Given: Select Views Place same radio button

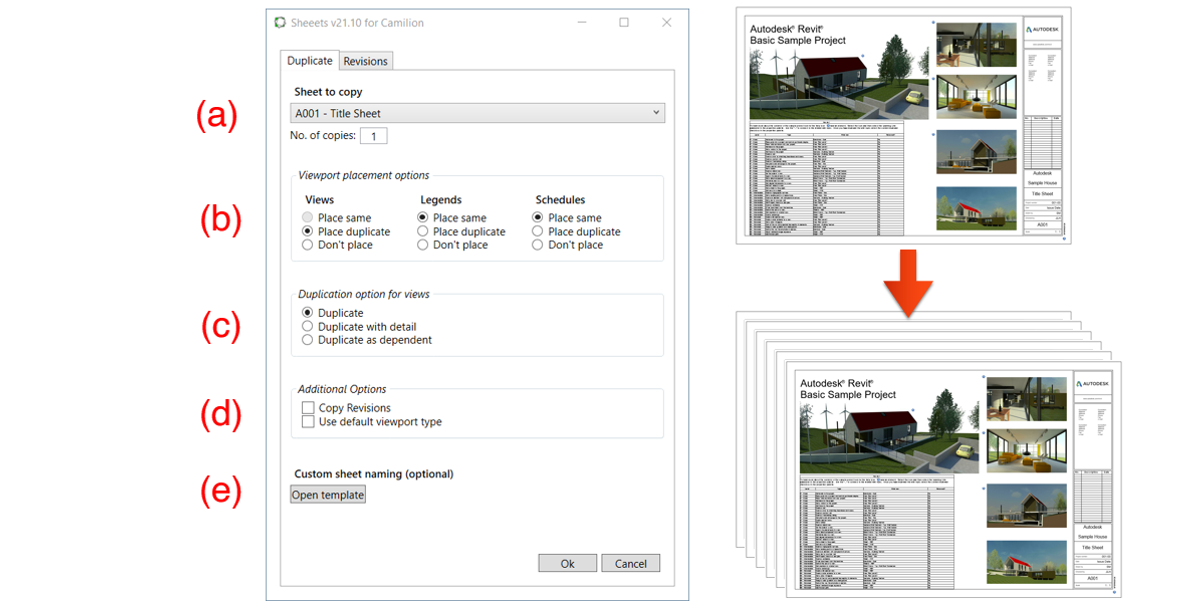Looking at the screenshot, I should coord(308,218).
